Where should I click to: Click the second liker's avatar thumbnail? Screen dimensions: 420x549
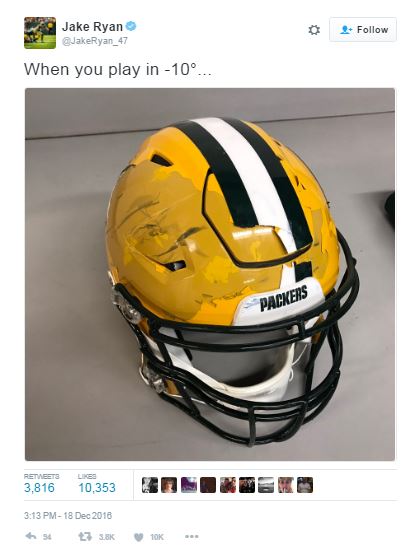pyautogui.click(x=169, y=485)
